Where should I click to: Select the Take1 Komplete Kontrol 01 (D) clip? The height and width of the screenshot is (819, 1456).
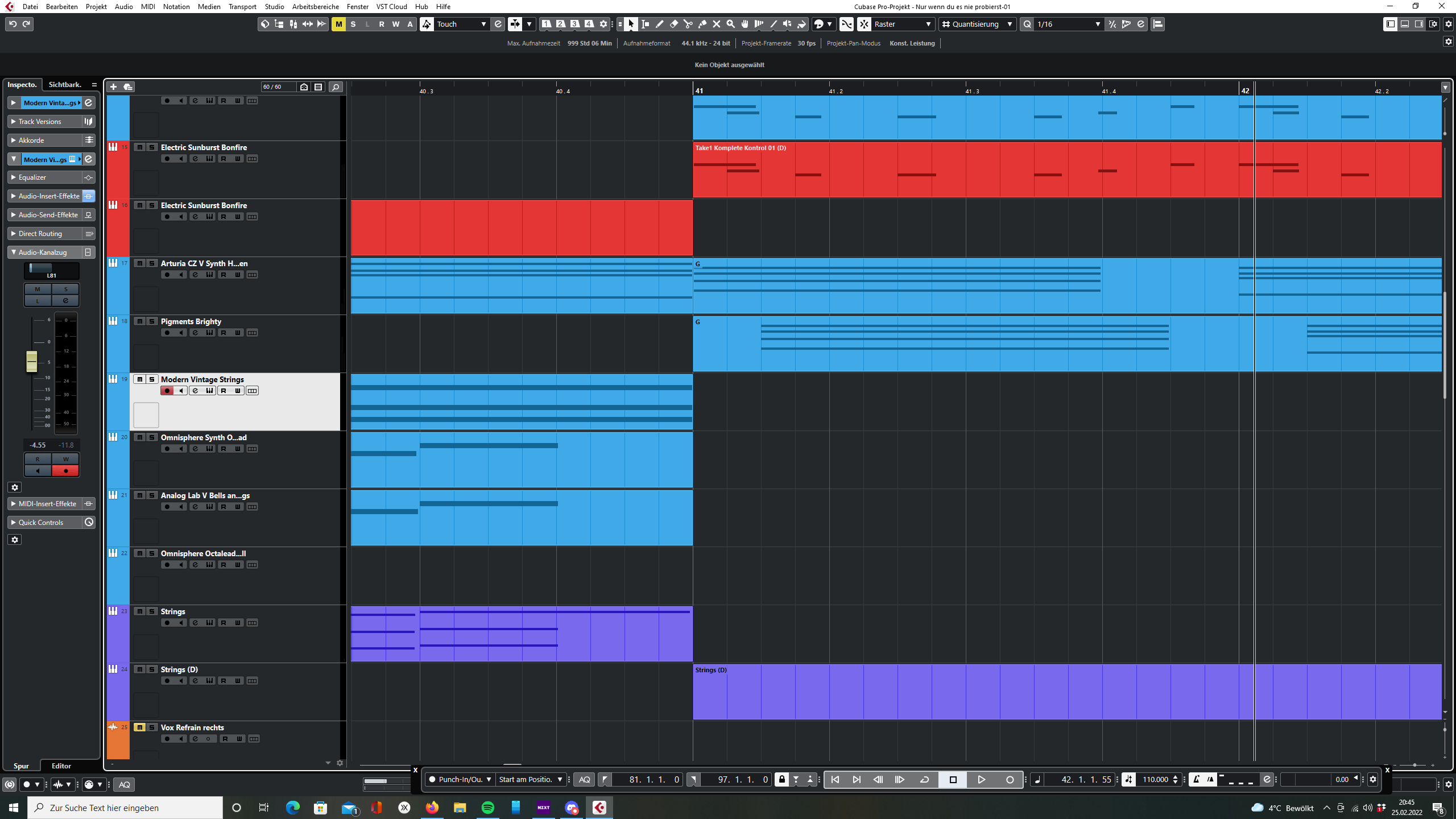[x=1067, y=170]
